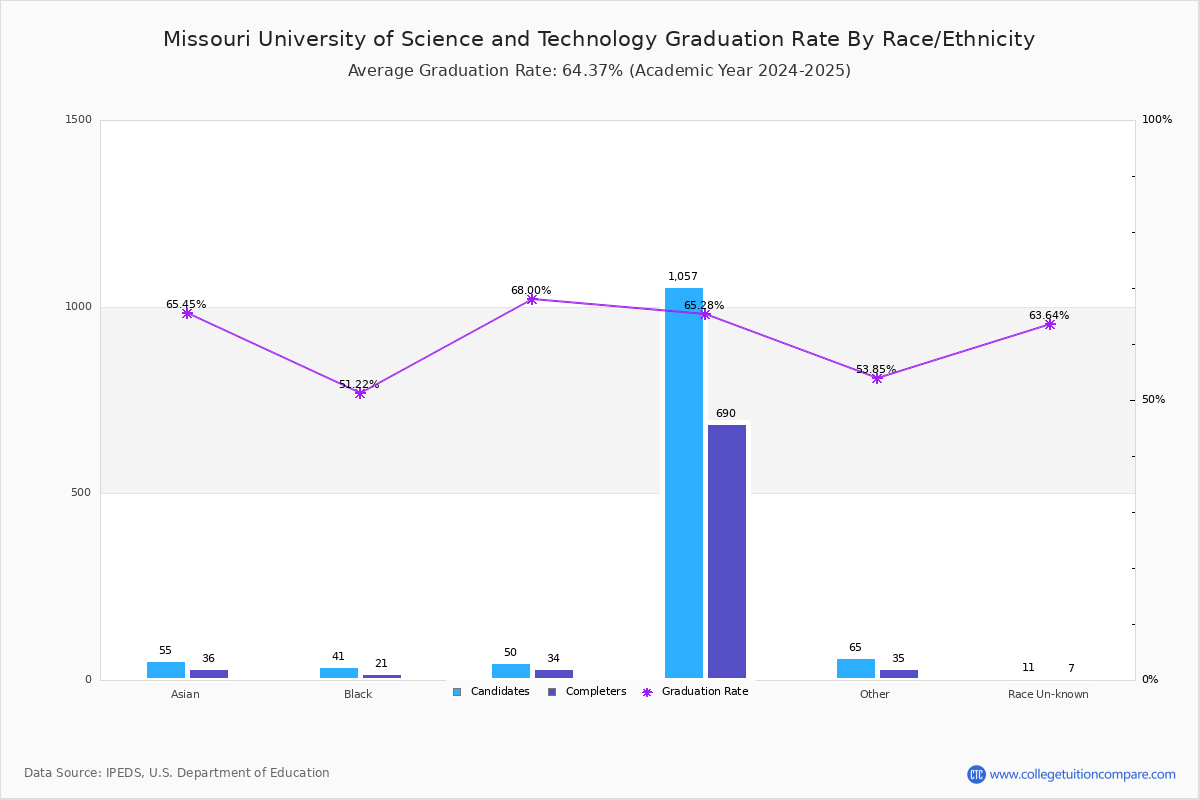Select the 53.85% Other graduation rate marker
This screenshot has width=1200, height=800.
877,378
